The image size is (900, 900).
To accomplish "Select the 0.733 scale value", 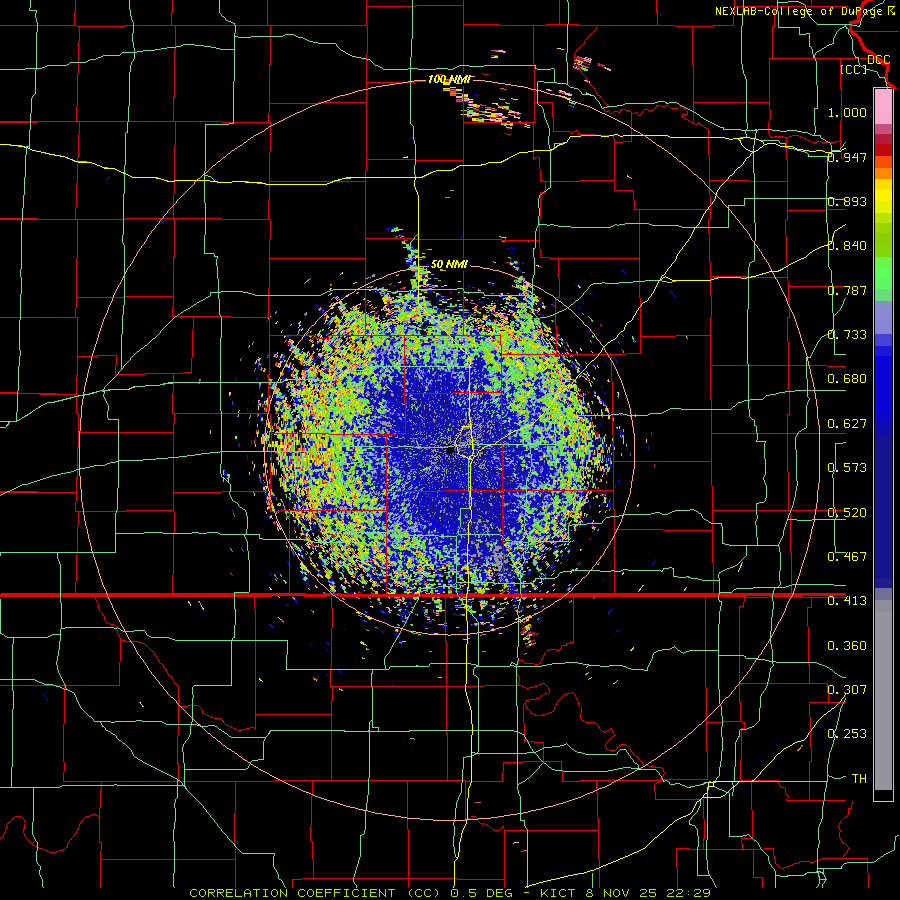I will [x=847, y=335].
